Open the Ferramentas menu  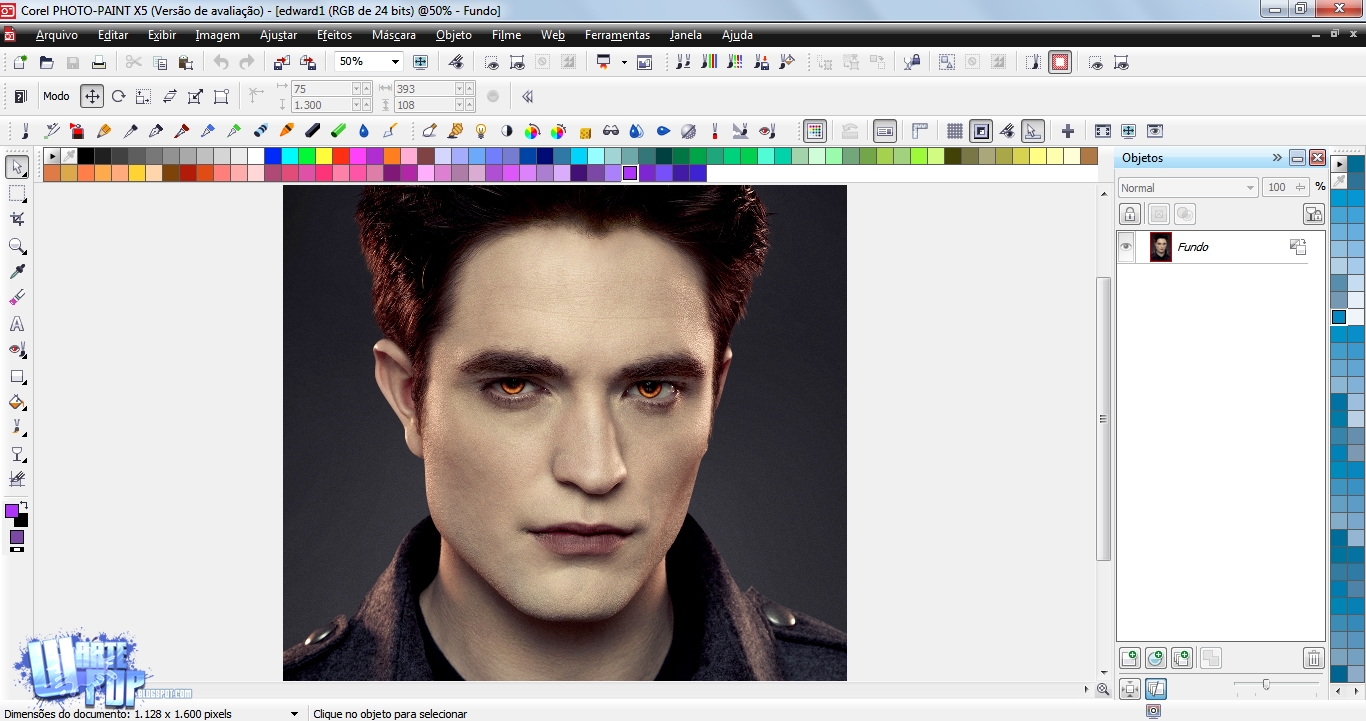coord(617,35)
